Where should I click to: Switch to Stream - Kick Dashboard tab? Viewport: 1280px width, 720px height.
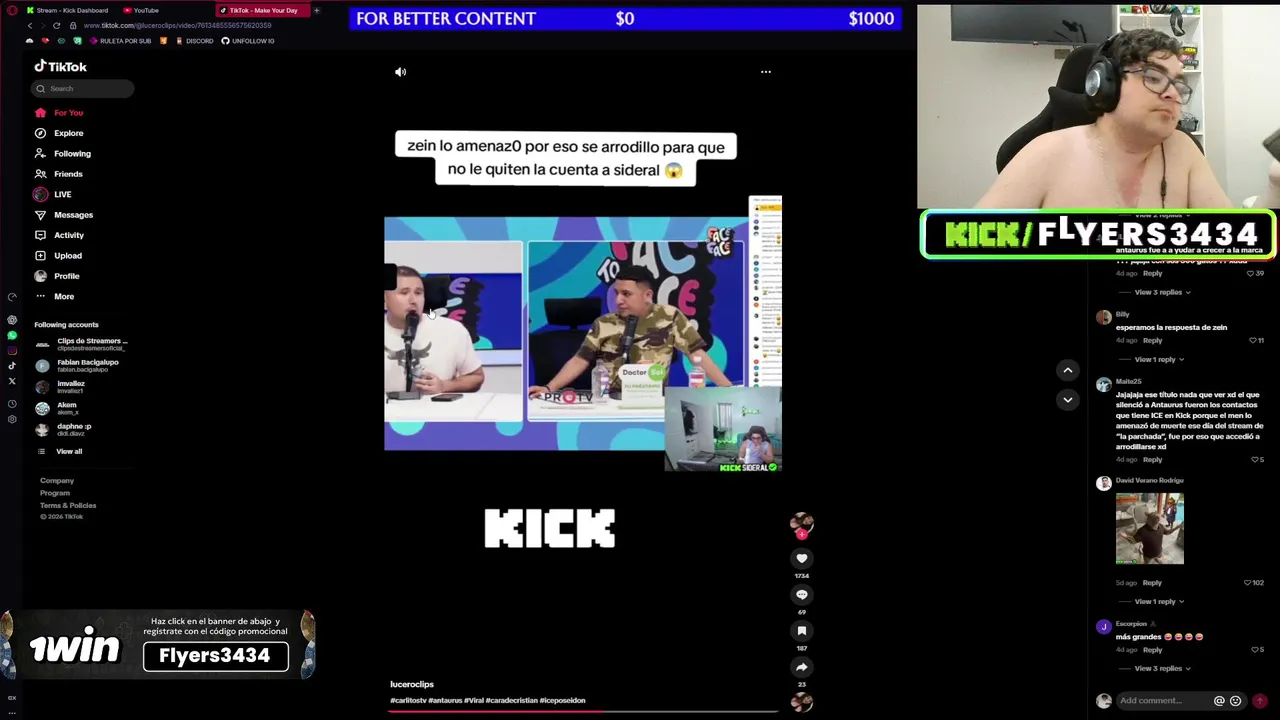pos(70,10)
